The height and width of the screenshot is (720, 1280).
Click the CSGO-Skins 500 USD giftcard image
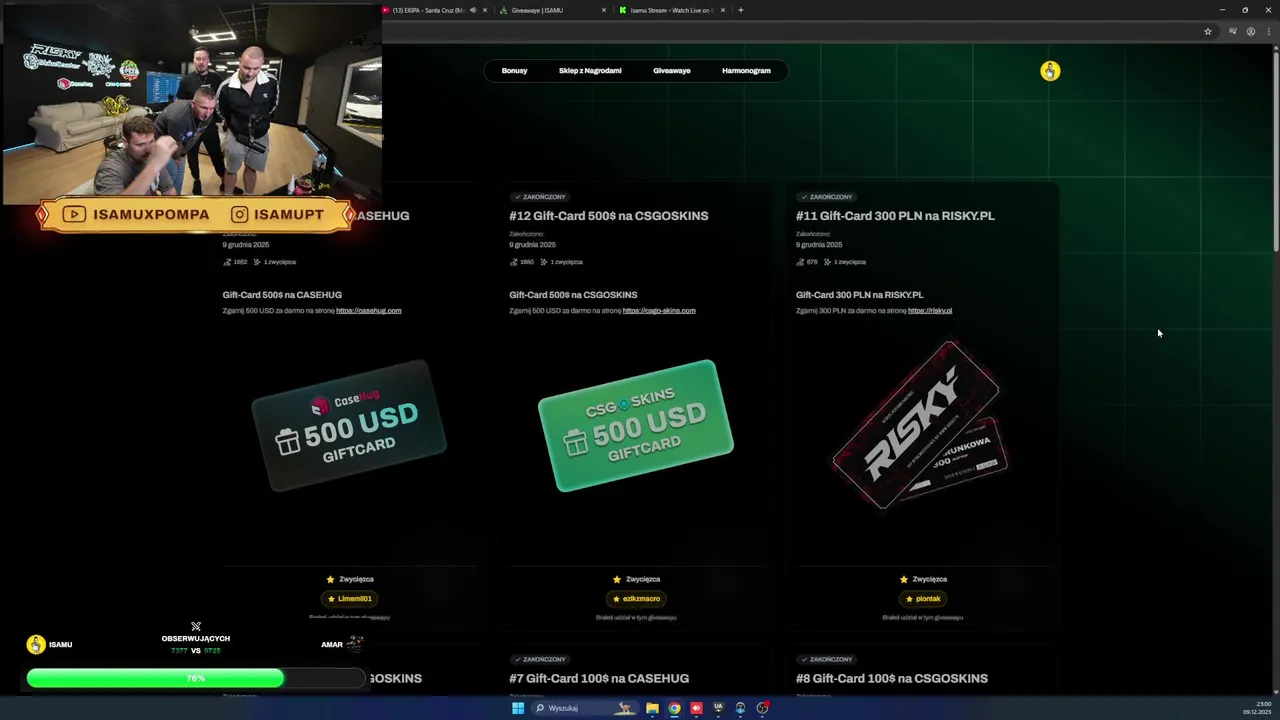pos(636,426)
